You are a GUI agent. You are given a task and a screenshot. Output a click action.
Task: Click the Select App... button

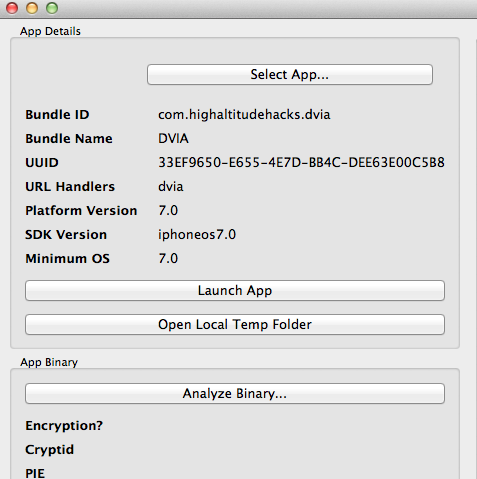(x=290, y=74)
